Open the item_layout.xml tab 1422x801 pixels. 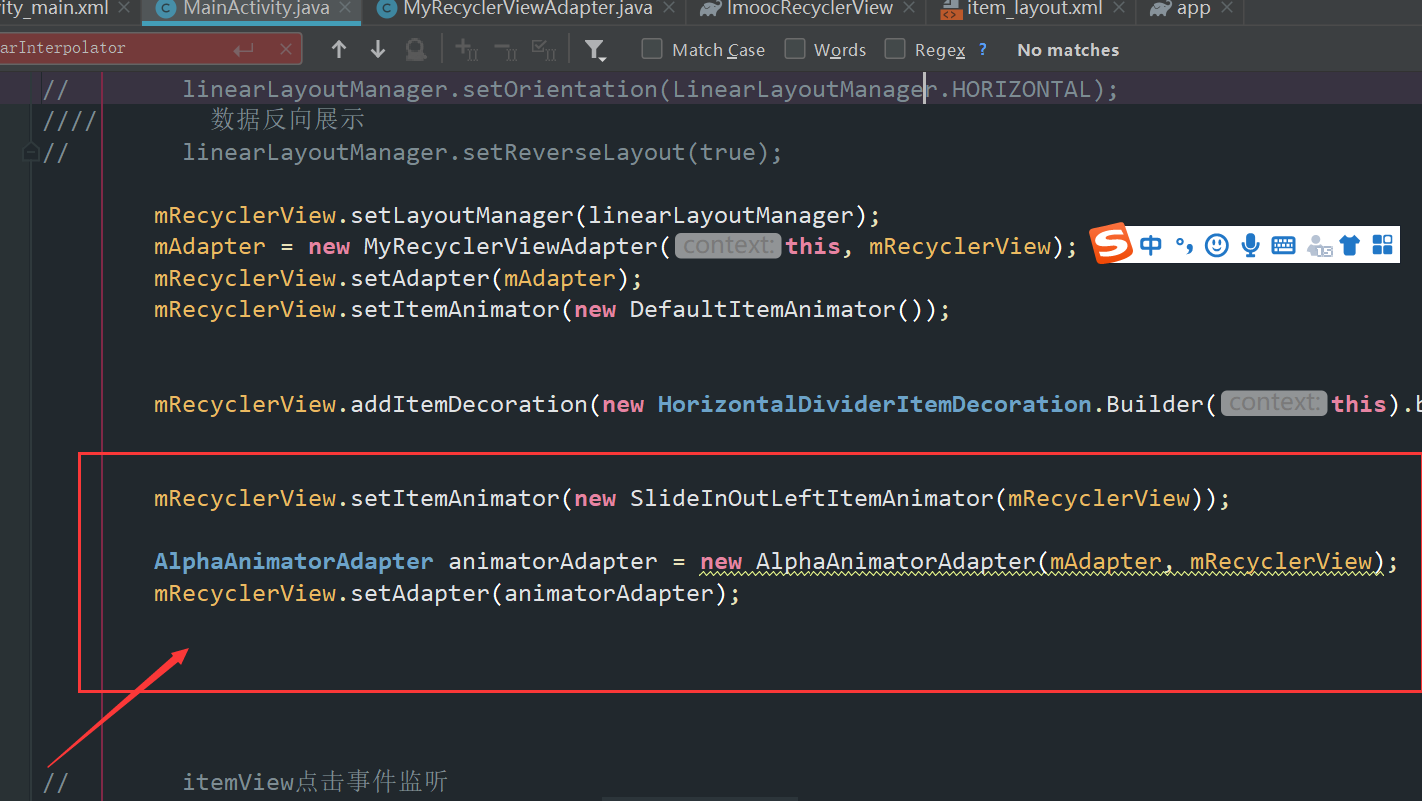[x=1035, y=9]
